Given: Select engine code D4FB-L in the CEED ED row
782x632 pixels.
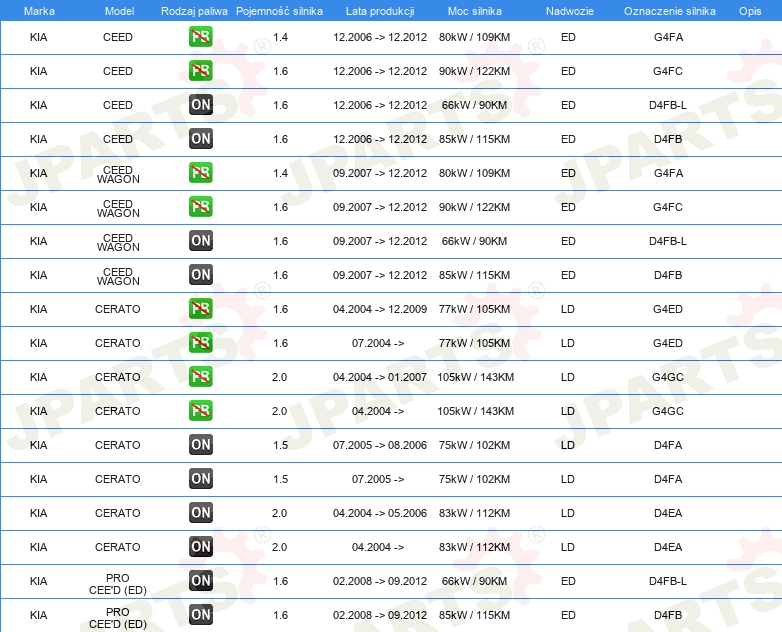Looking at the screenshot, I should pyautogui.click(x=668, y=105).
